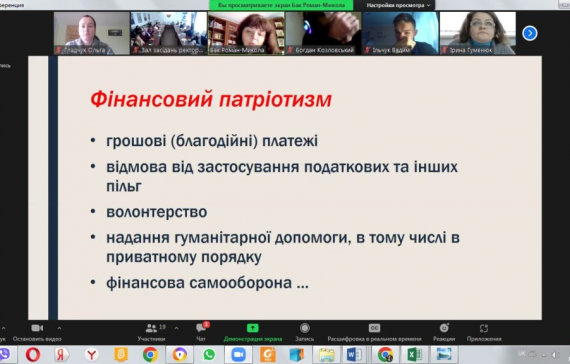Open Word from the taskbar
The image size is (570, 364).
coord(354,355)
